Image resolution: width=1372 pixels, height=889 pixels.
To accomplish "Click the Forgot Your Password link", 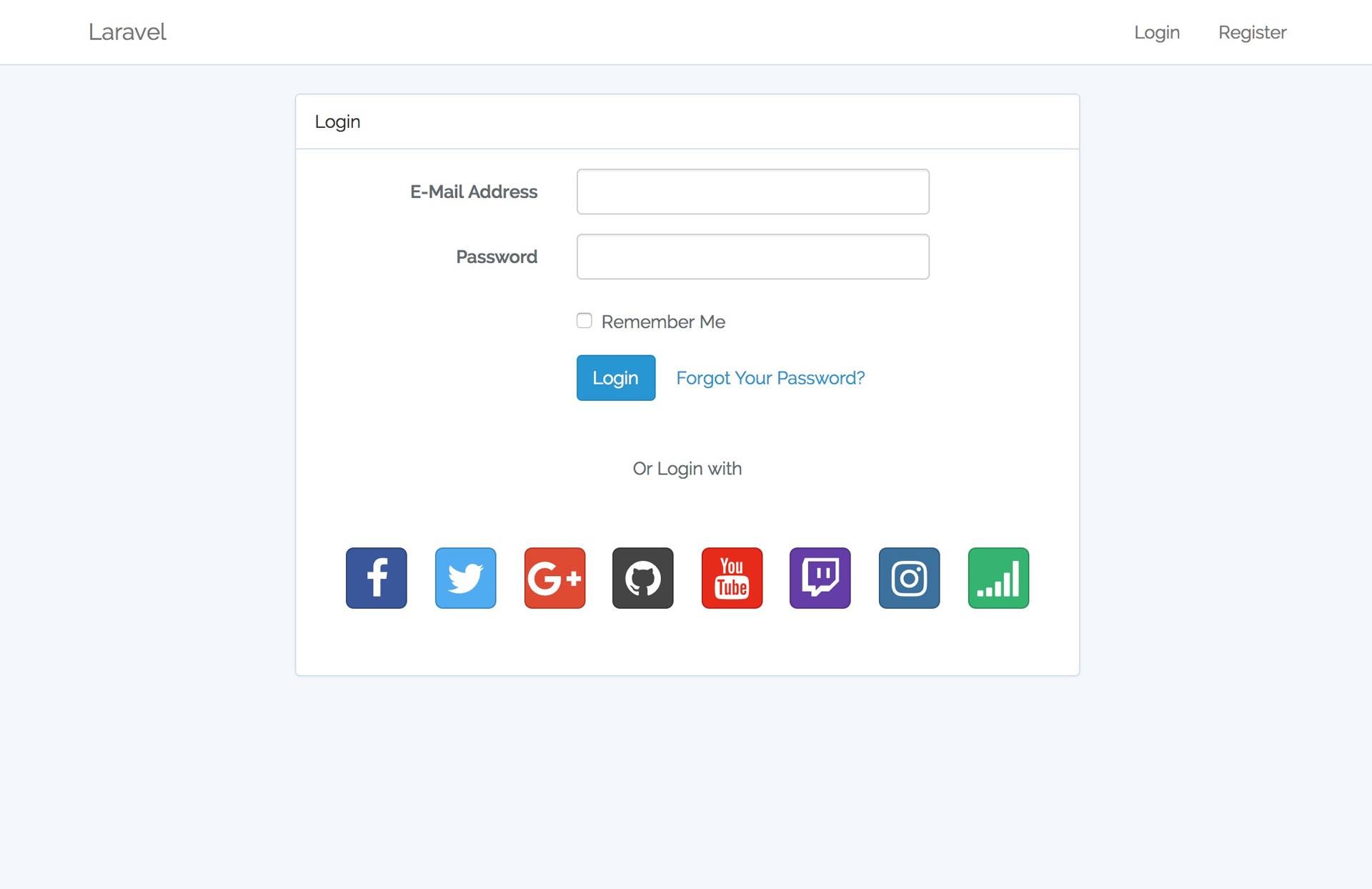I will pos(770,377).
